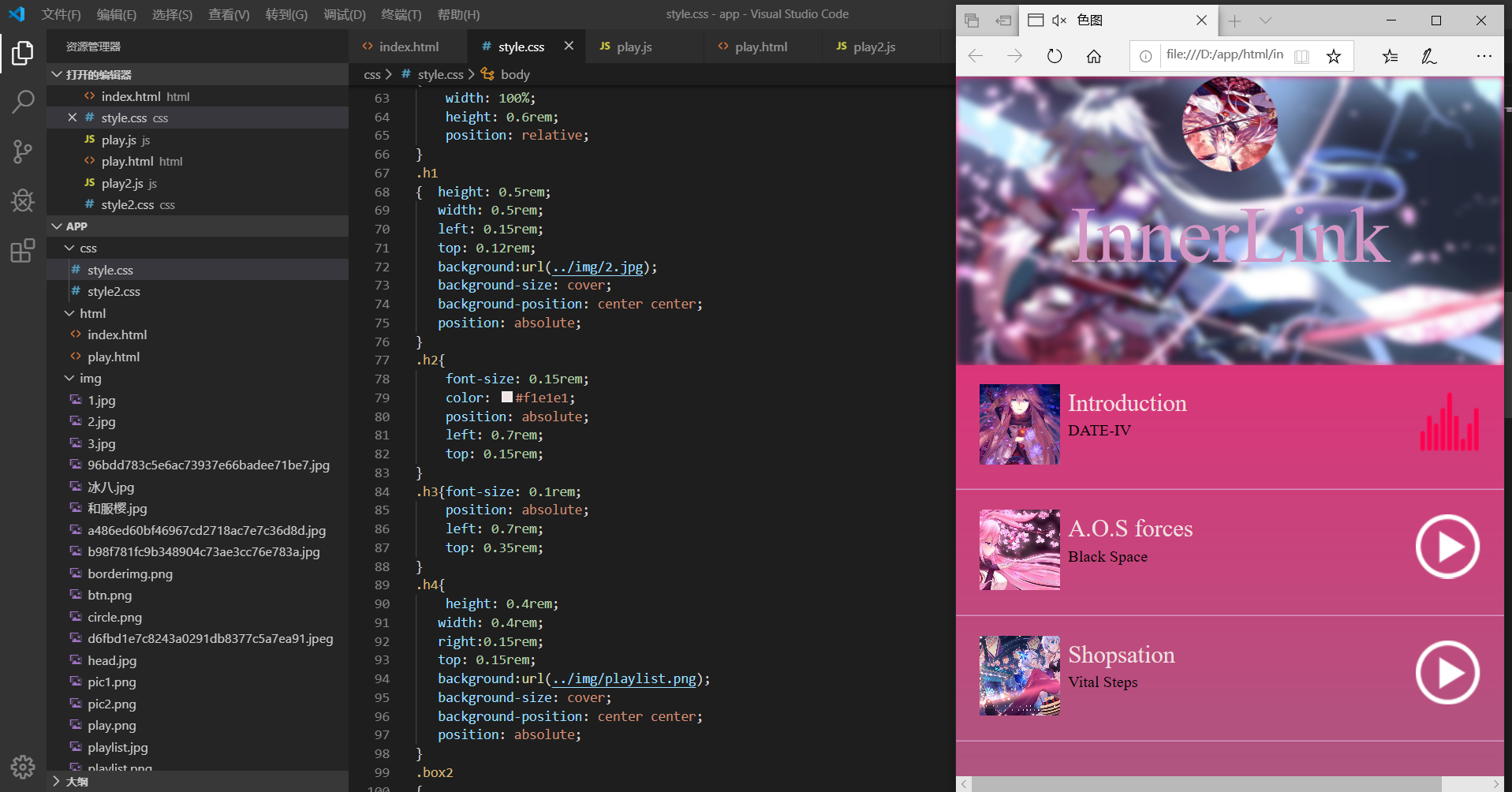This screenshot has height=792, width=1512.
Task: Switch to the index.html editor tab
Action: [408, 47]
